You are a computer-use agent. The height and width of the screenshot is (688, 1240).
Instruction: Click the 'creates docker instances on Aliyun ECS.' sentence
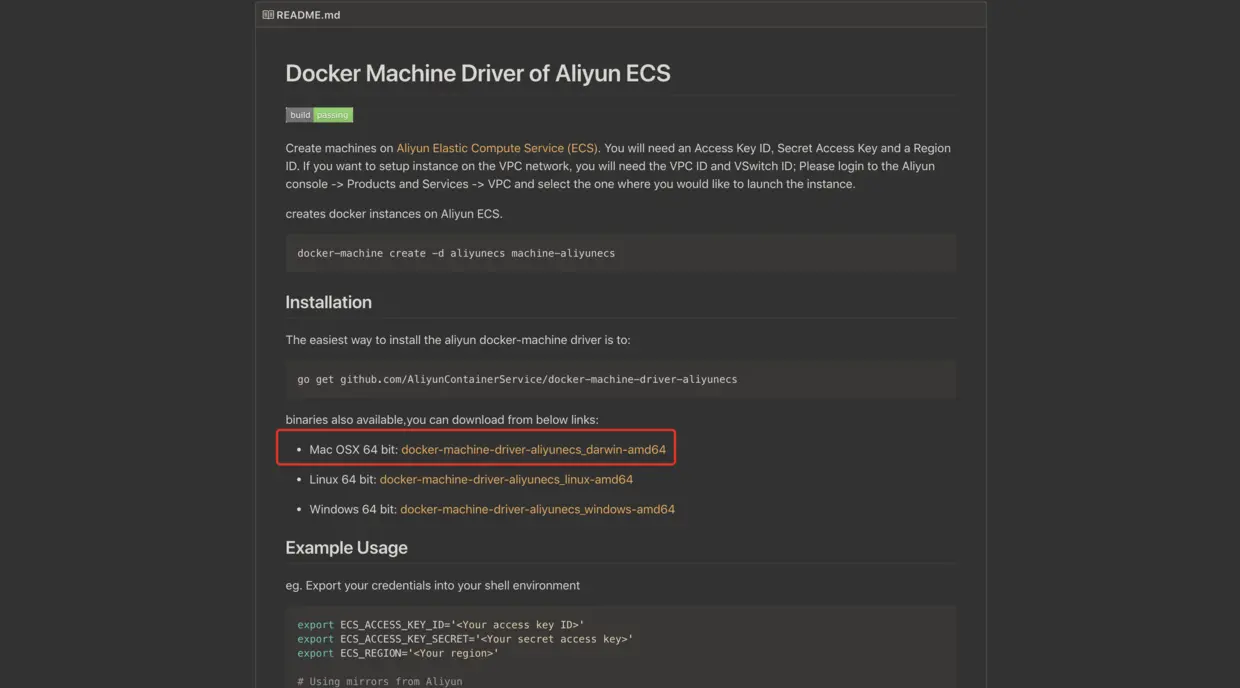click(x=394, y=214)
